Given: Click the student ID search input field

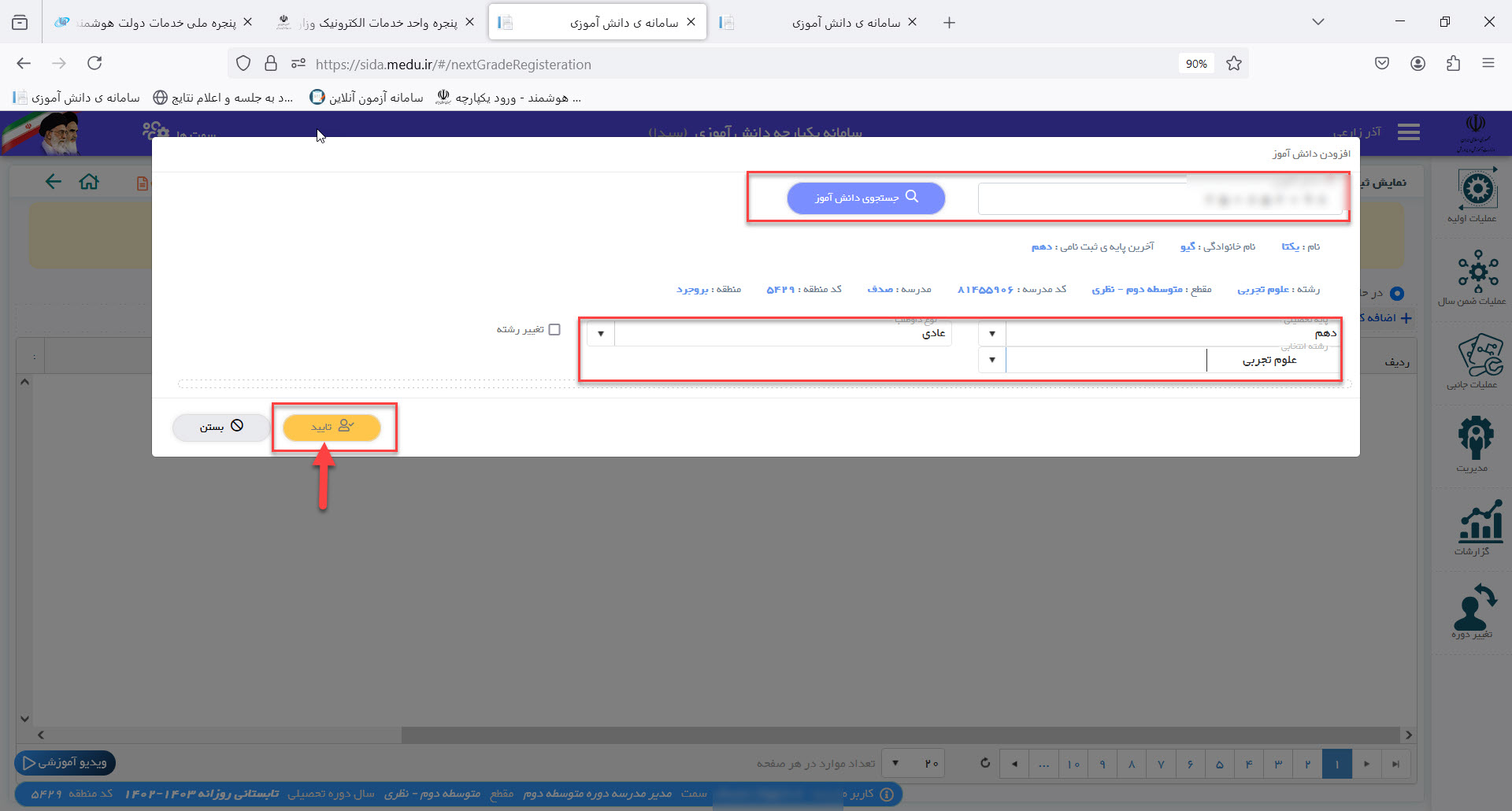Looking at the screenshot, I should pos(1159,199).
